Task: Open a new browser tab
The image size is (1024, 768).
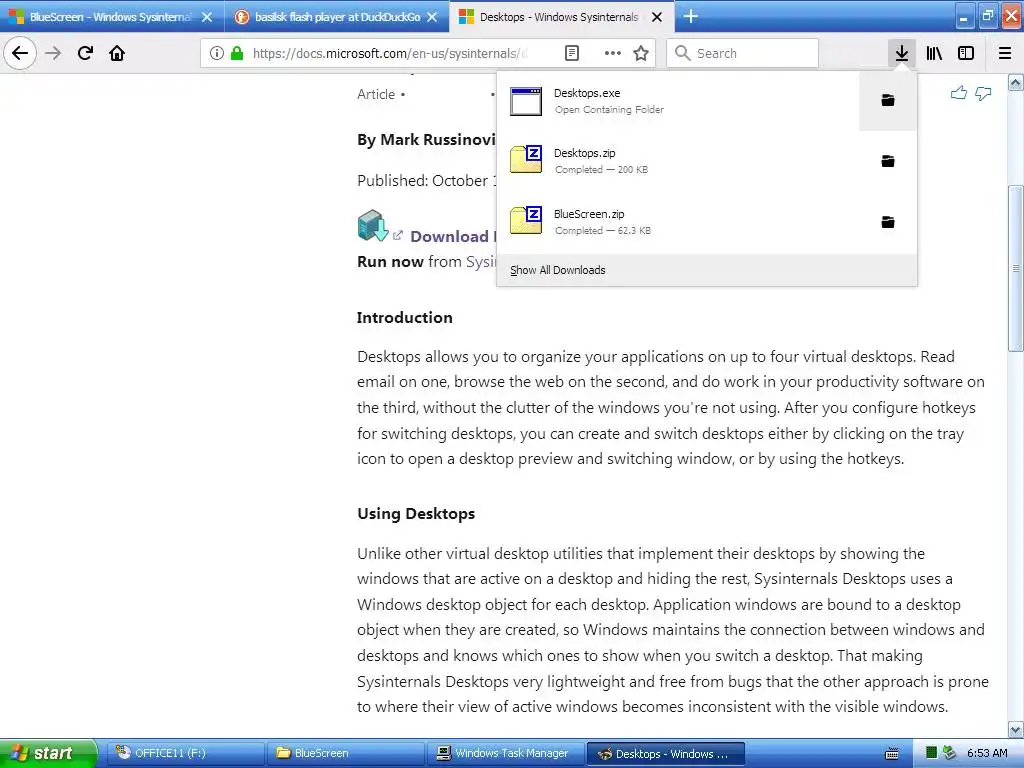Action: click(x=691, y=16)
